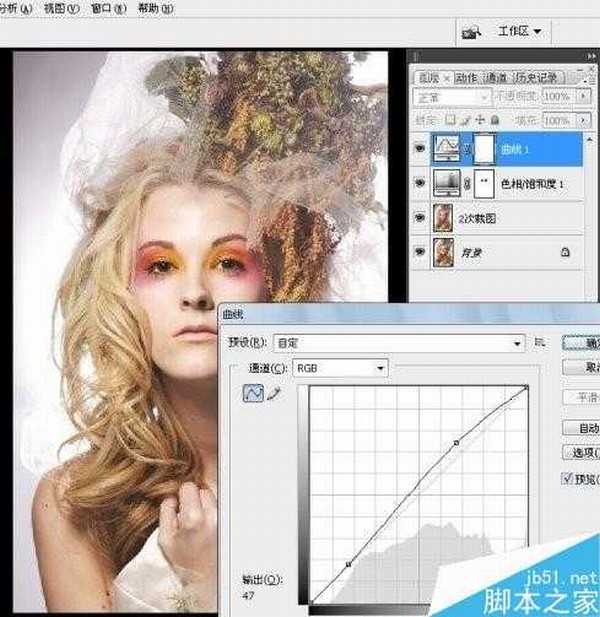
Task: Click the Bridge launch icon beside 工作区
Action: [x=471, y=32]
